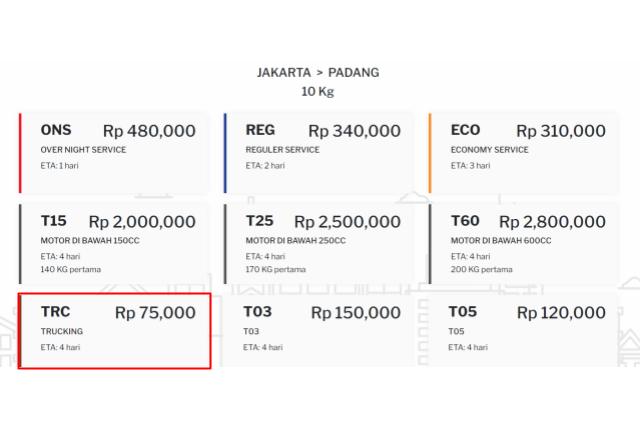
Task: Click the Rp 340,000 price
Action: click(354, 131)
